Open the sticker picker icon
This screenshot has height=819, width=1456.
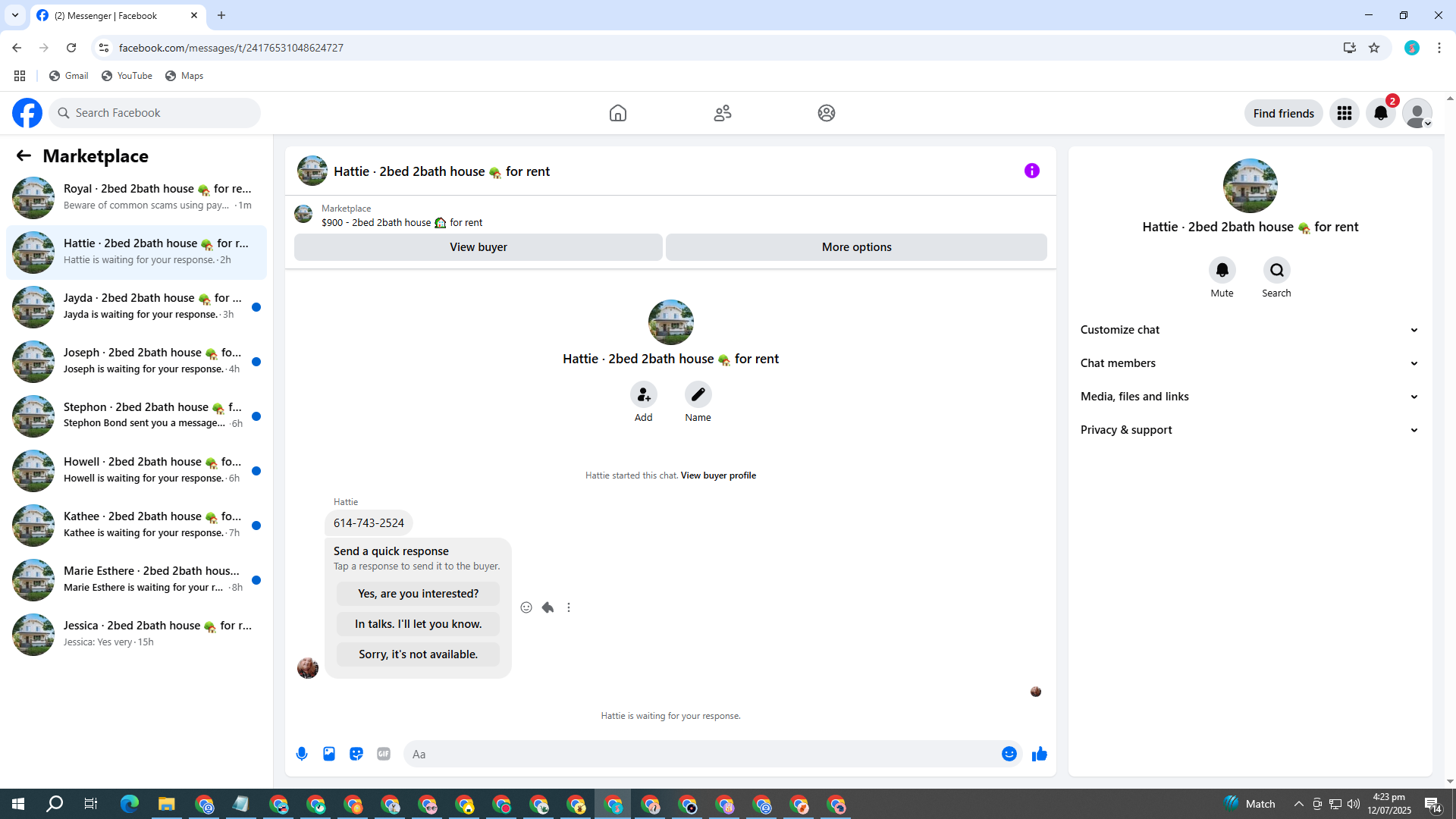[356, 754]
